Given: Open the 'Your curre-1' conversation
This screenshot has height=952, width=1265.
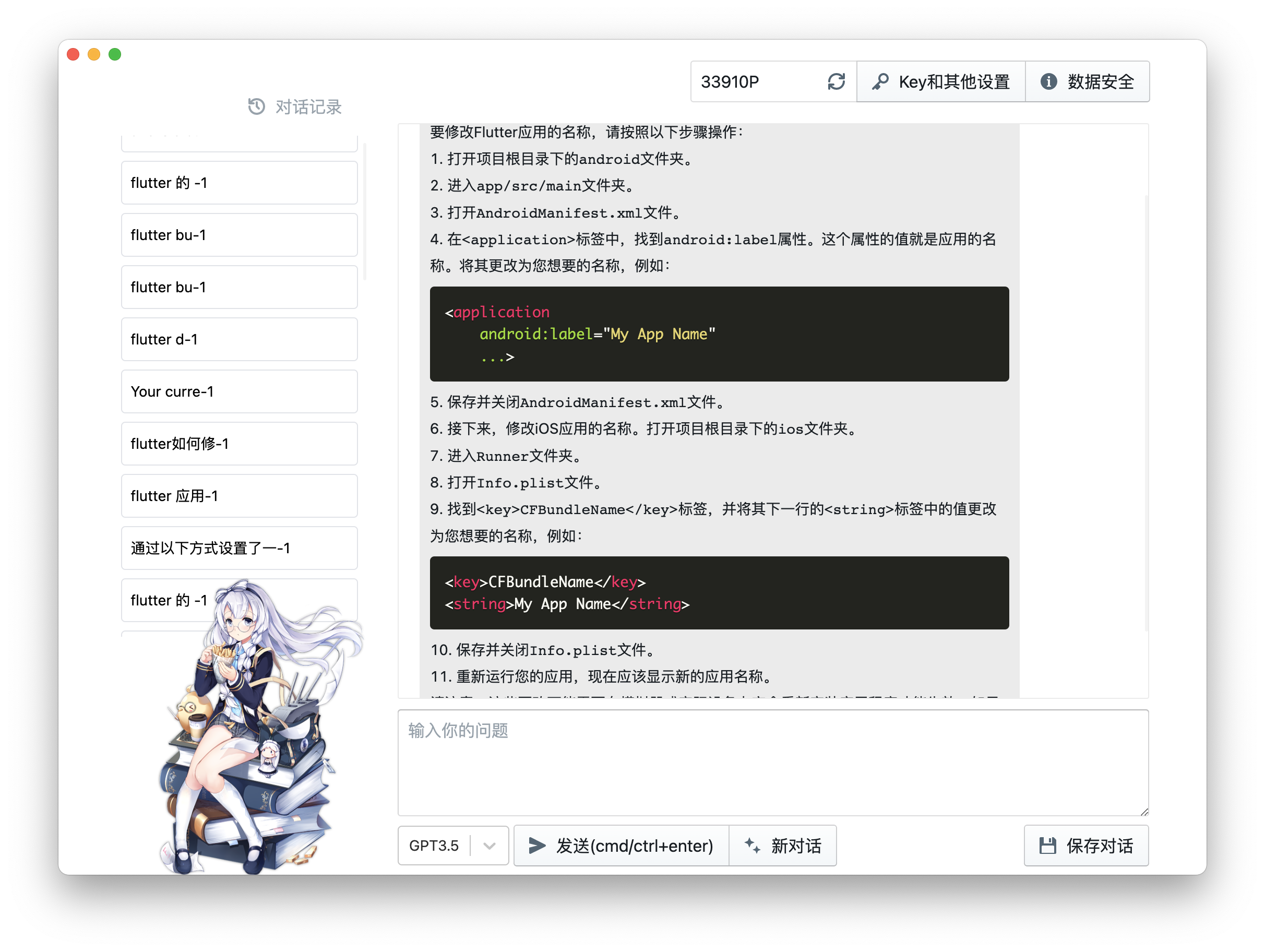Looking at the screenshot, I should pos(239,391).
